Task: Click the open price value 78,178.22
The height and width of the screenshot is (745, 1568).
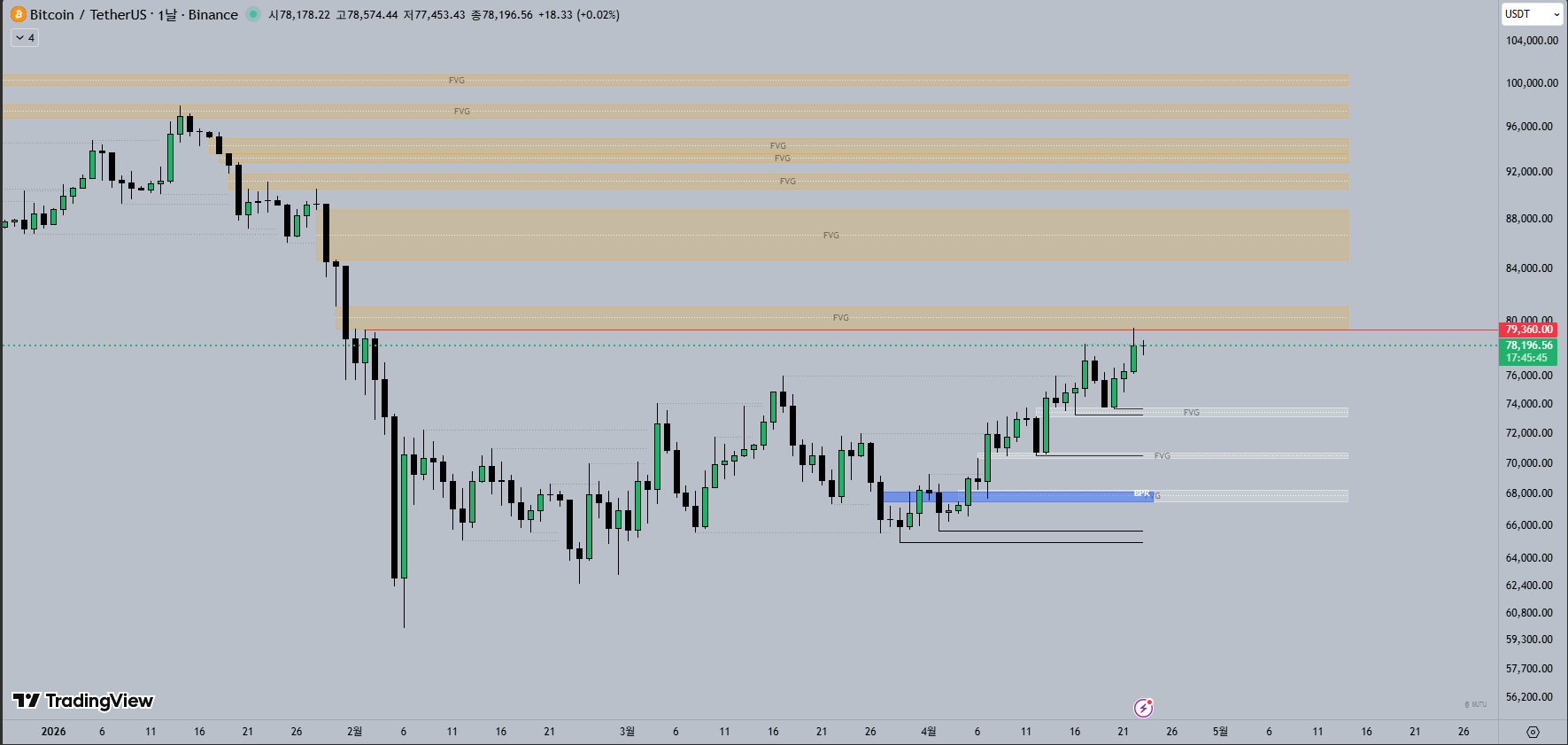Action: pyautogui.click(x=304, y=15)
